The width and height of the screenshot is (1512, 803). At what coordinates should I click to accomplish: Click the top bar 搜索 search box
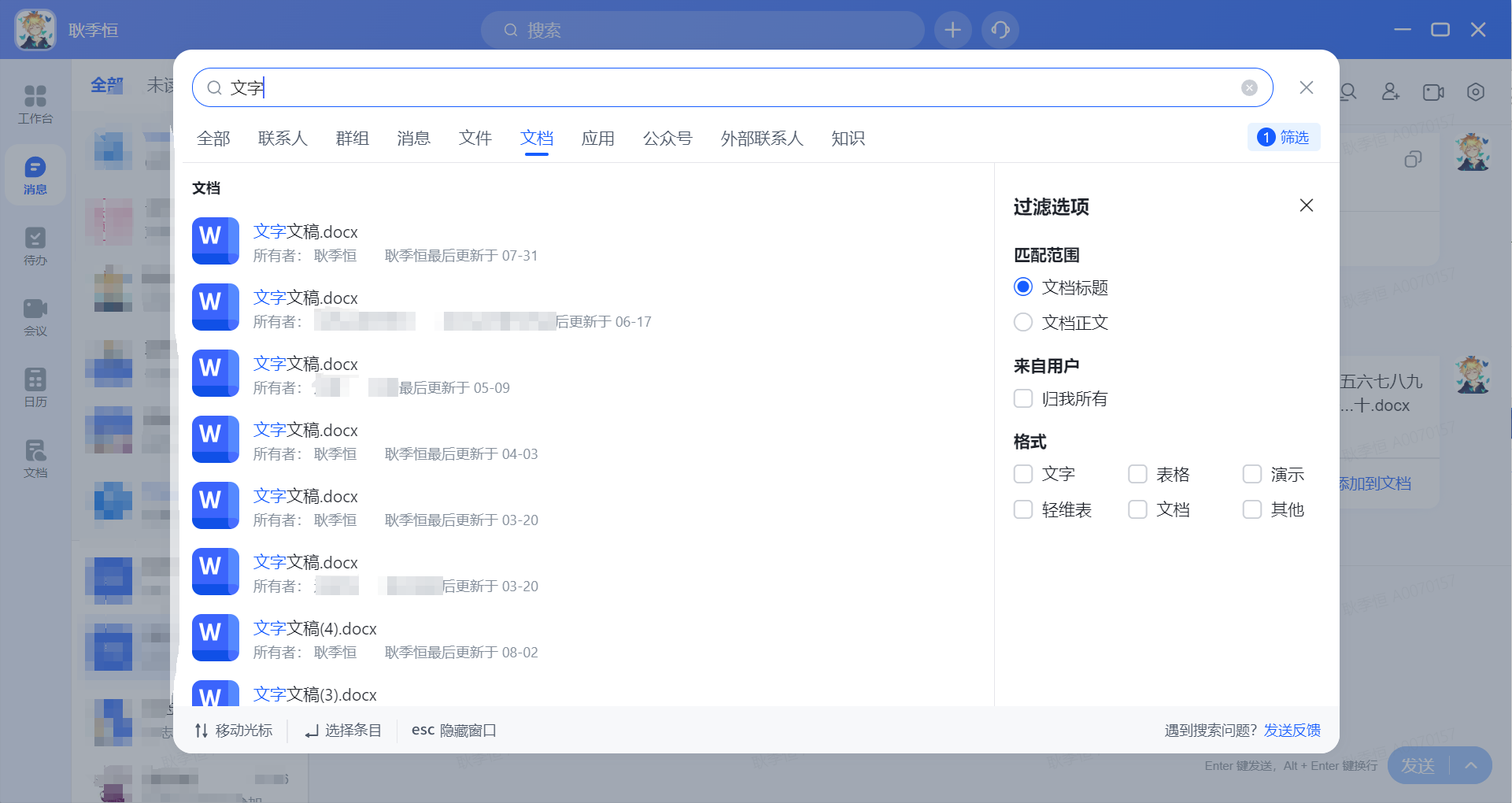[703, 30]
